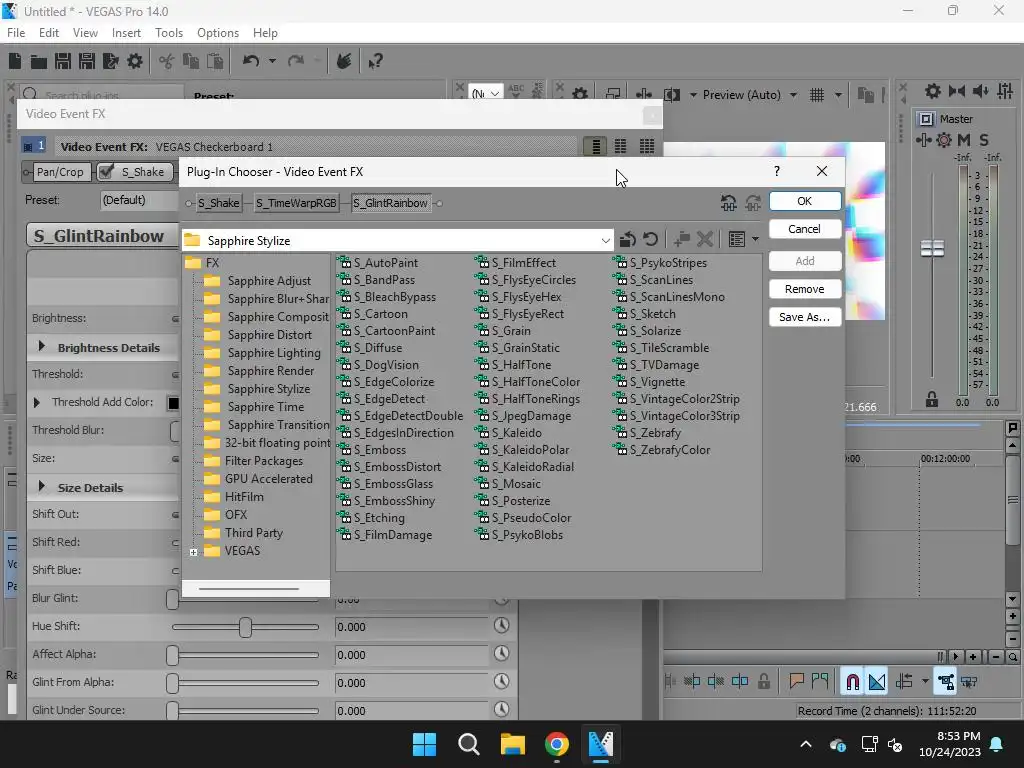This screenshot has height=768, width=1024.
Task: Toggle Mute M button on Master bus
Action: (964, 140)
